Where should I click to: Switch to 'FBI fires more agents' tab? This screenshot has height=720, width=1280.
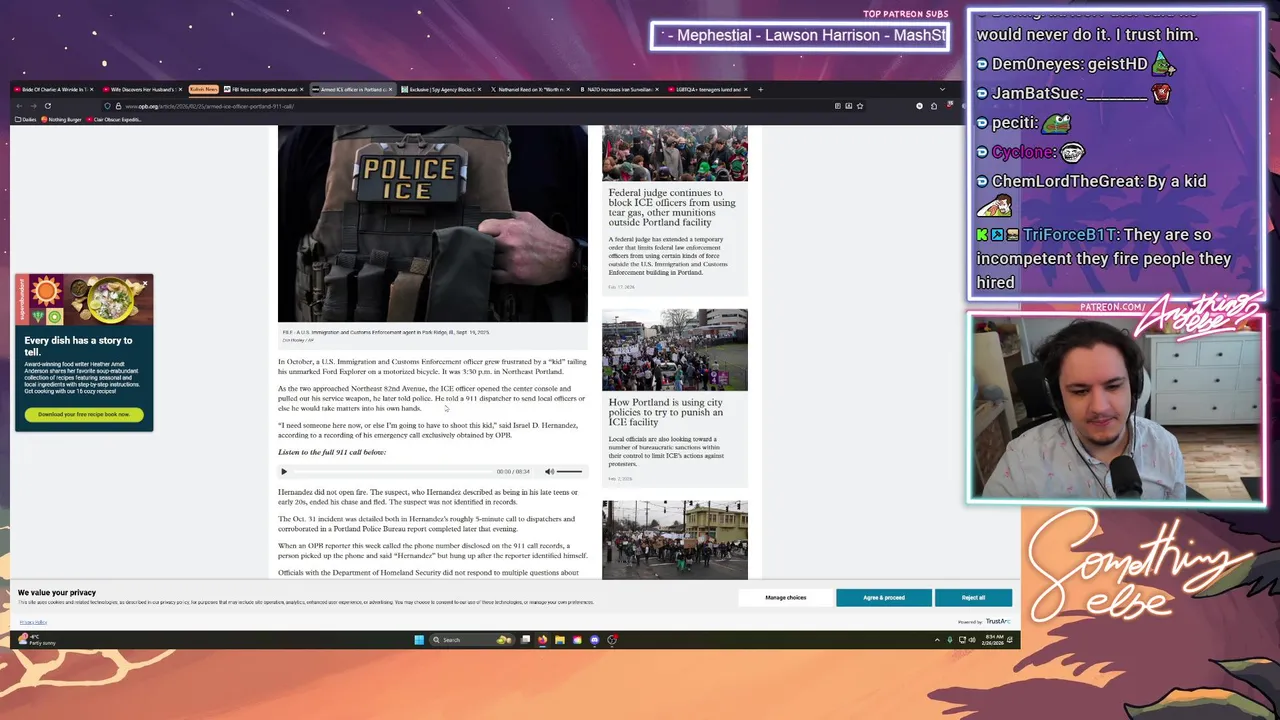263,90
